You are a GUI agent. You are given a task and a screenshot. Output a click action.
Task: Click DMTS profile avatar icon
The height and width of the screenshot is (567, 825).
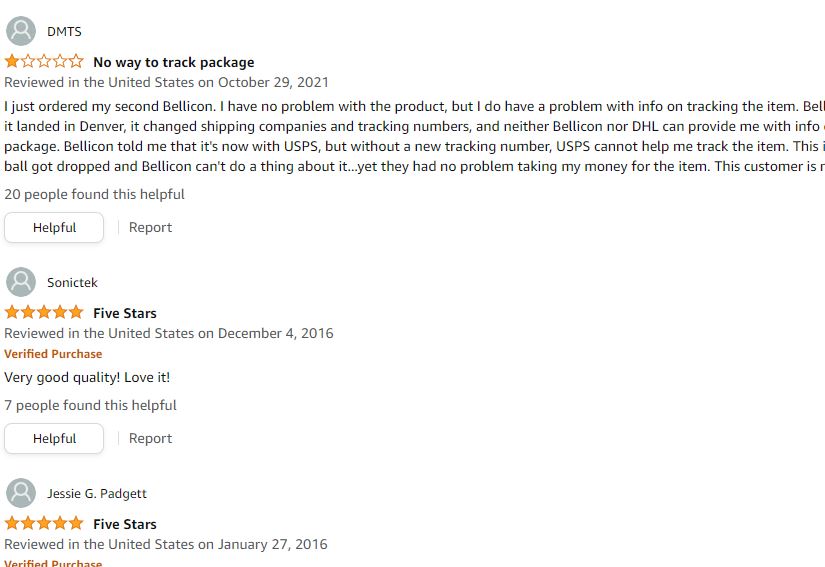pos(20,31)
